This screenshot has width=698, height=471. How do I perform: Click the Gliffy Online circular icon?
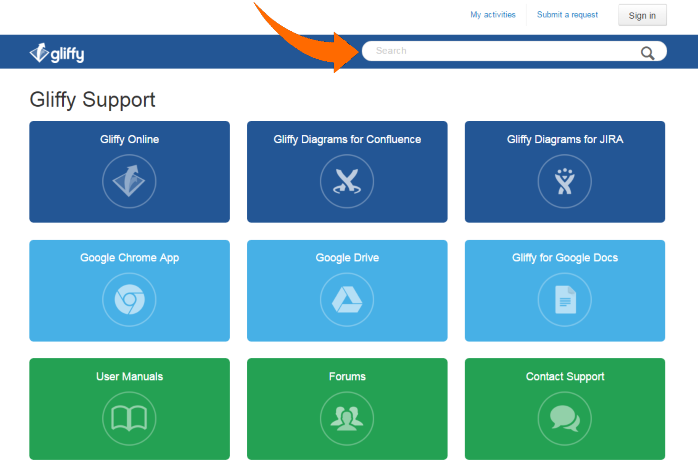(x=129, y=181)
